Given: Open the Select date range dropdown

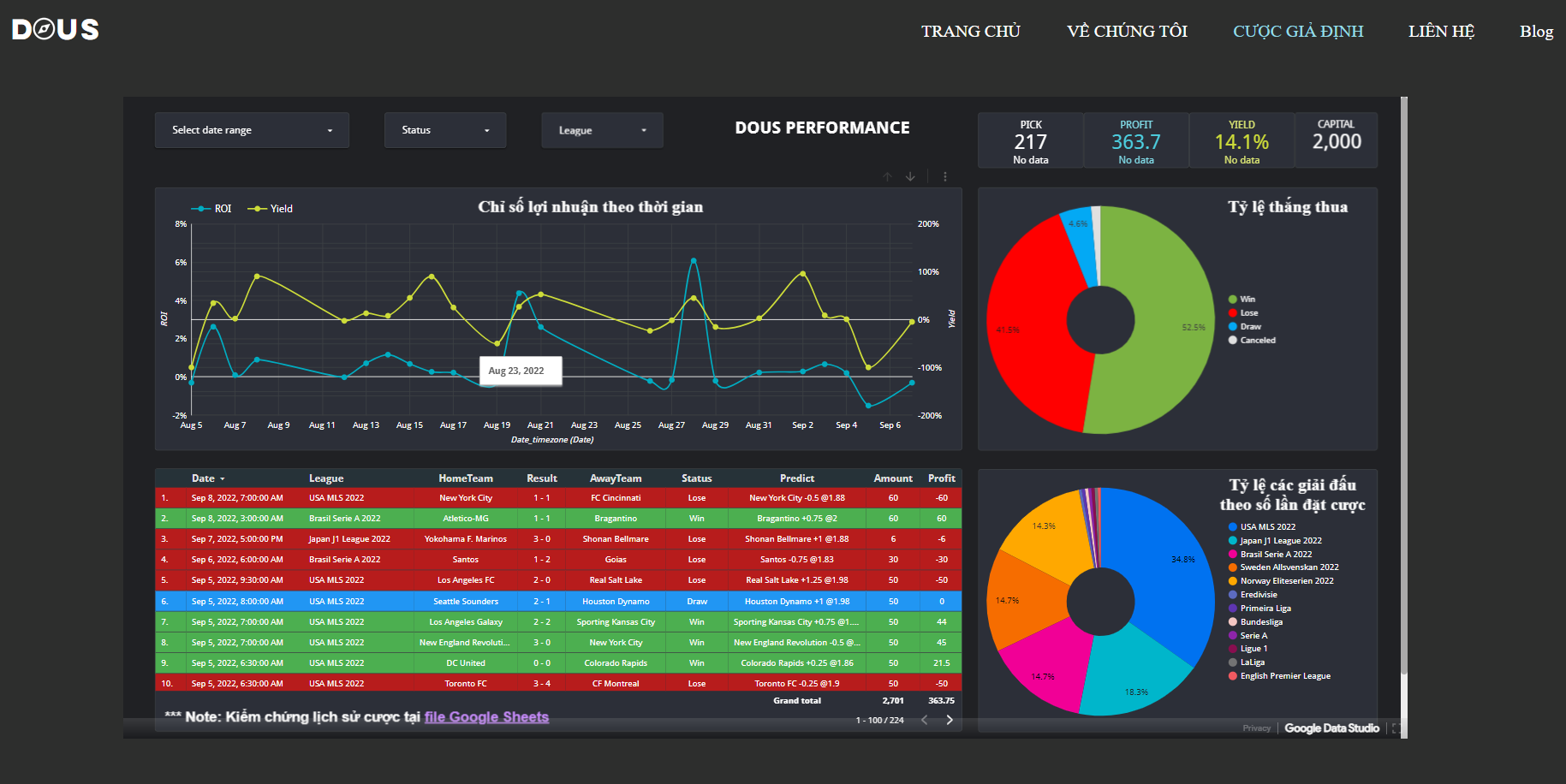Looking at the screenshot, I should pos(252,130).
